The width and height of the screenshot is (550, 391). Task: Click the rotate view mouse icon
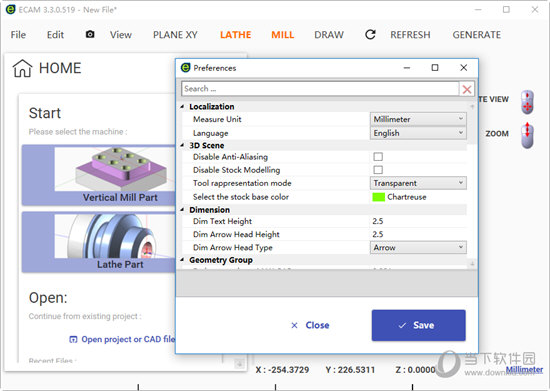[x=527, y=102]
